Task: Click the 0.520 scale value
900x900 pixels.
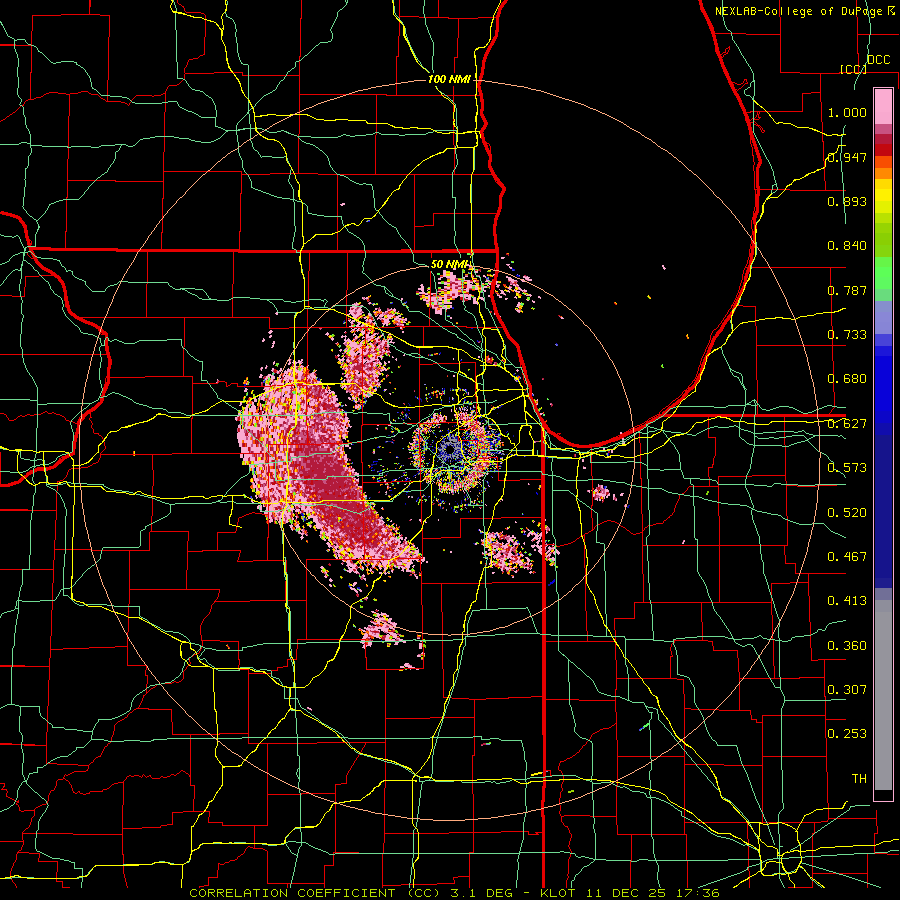Action: point(847,513)
